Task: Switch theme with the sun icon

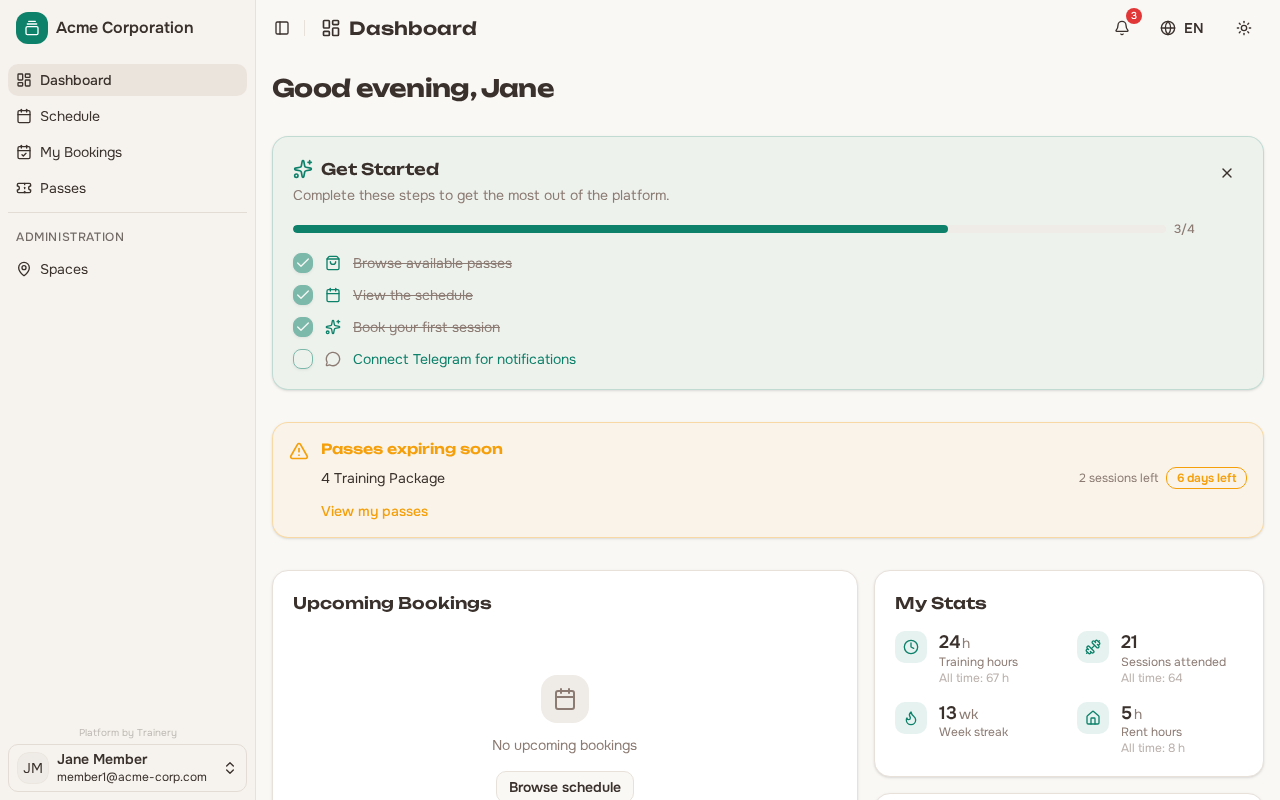Action: (1244, 28)
